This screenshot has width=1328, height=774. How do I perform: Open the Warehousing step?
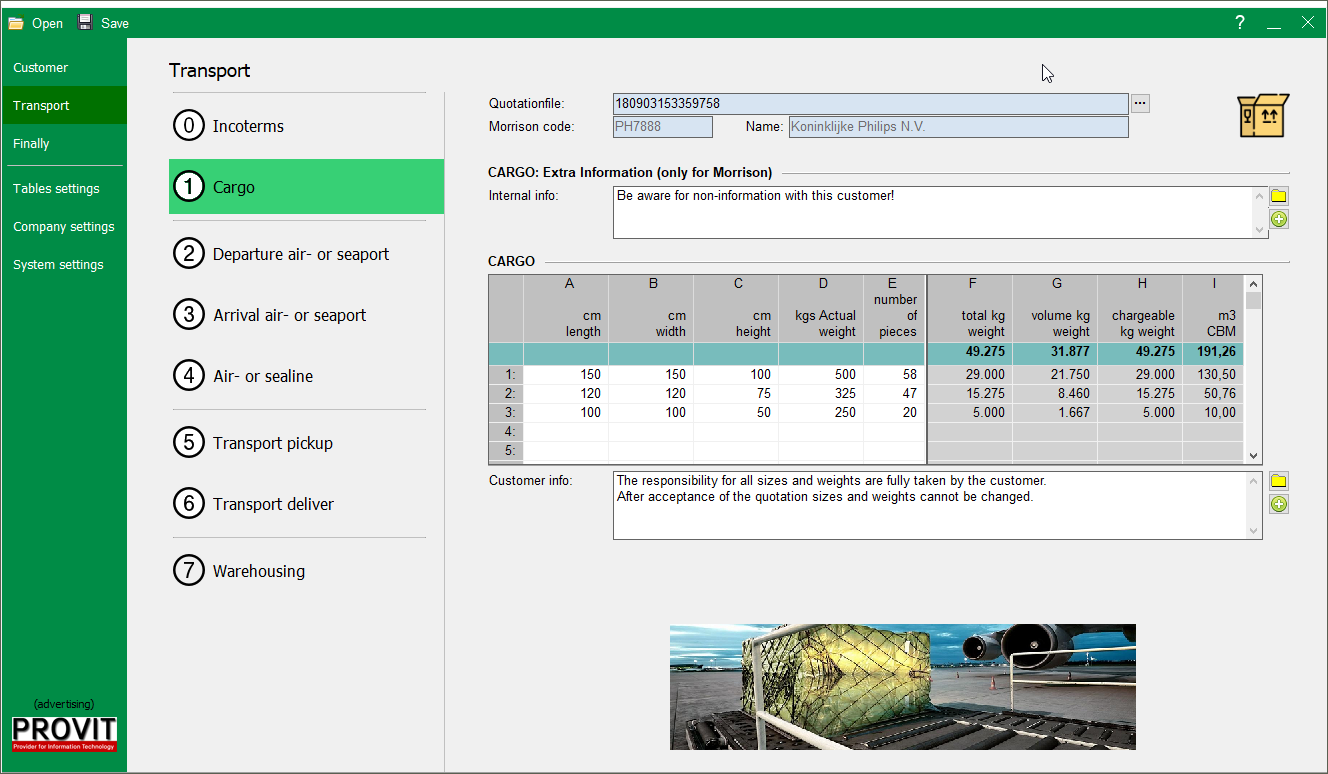(258, 571)
